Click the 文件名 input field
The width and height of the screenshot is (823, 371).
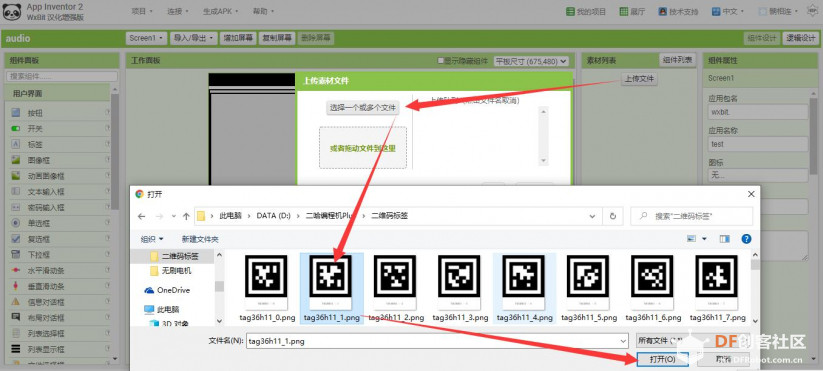tap(437, 341)
